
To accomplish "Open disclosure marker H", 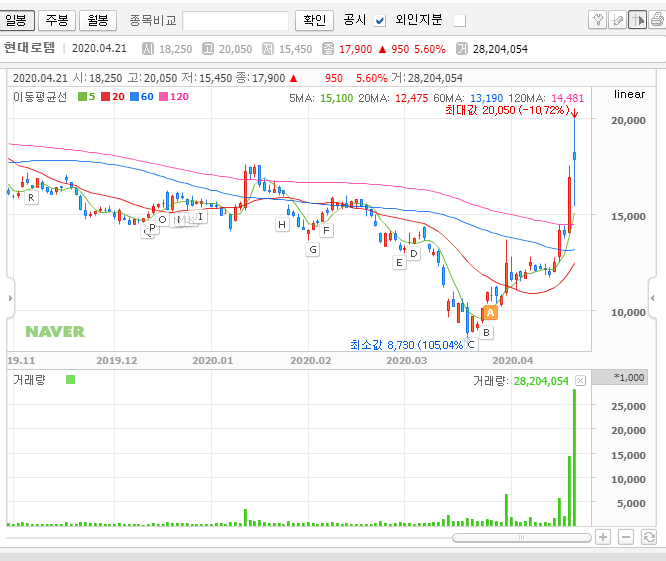I will point(282,224).
